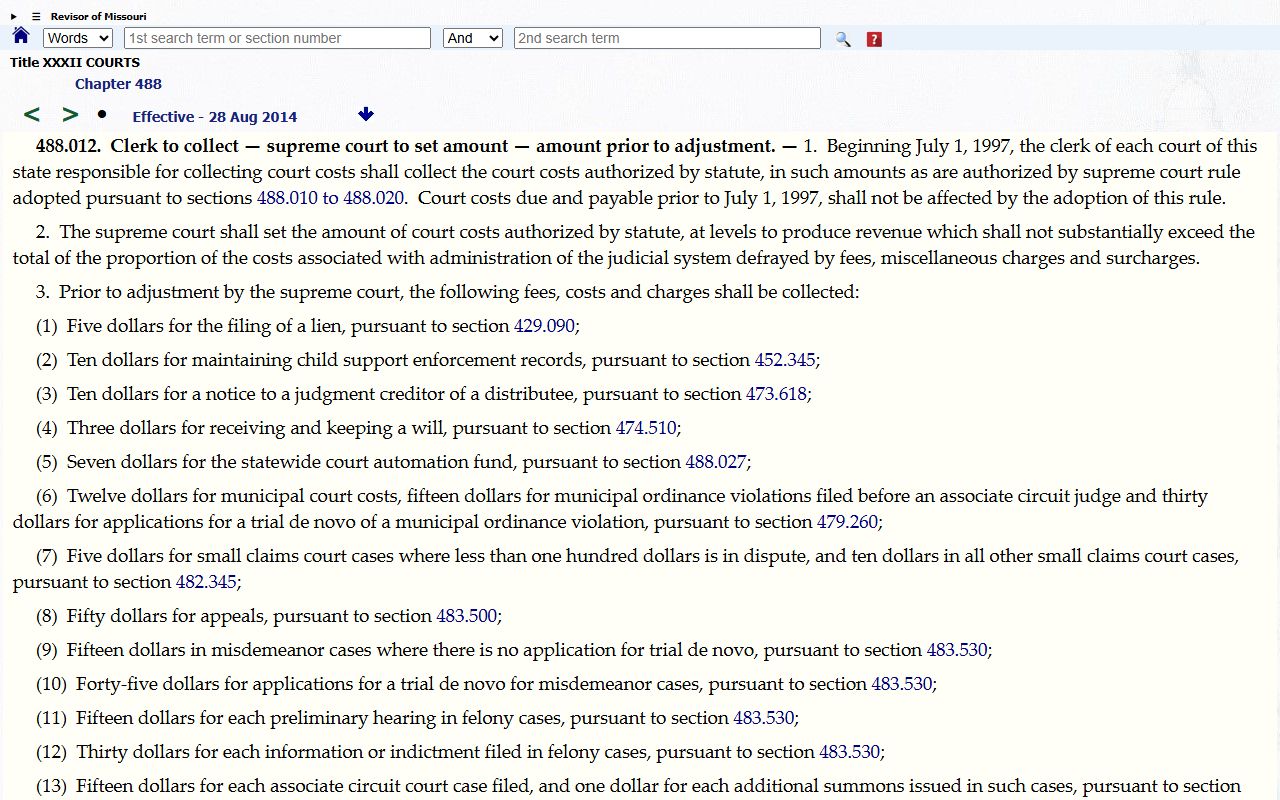The image size is (1280, 800).
Task: Open section 474.510 link
Action: click(x=646, y=428)
